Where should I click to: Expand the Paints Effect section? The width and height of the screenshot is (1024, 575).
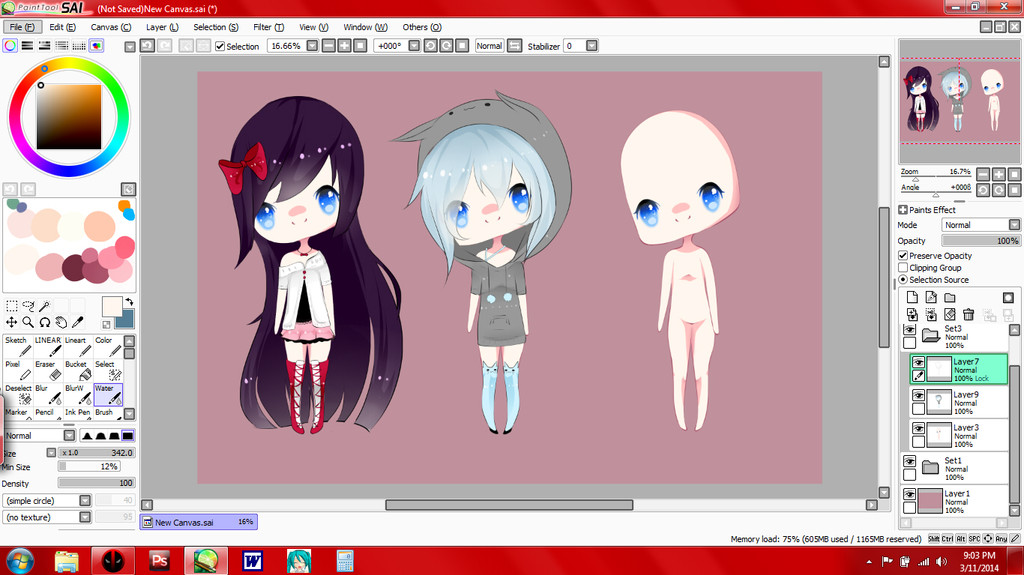(903, 210)
